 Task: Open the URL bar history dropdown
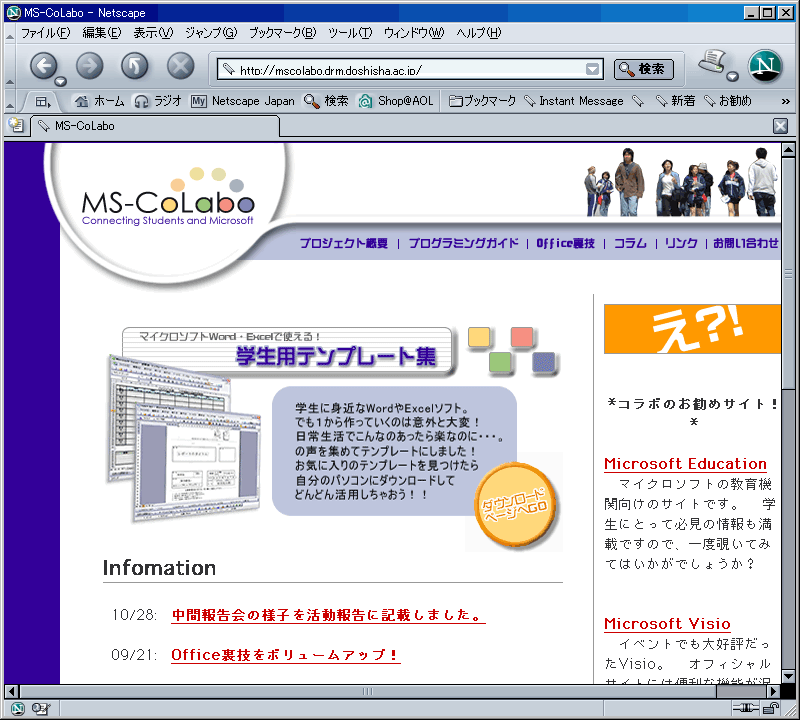click(592, 69)
